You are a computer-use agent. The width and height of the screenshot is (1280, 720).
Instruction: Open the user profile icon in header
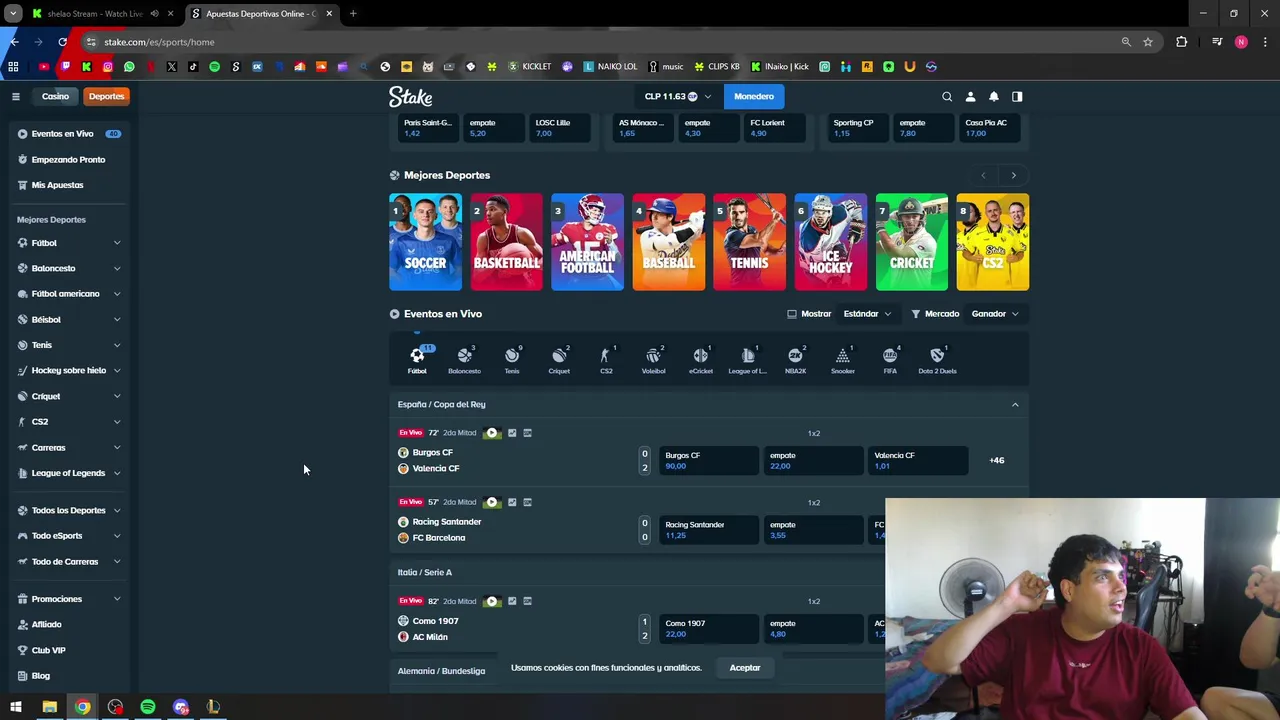[x=970, y=97]
